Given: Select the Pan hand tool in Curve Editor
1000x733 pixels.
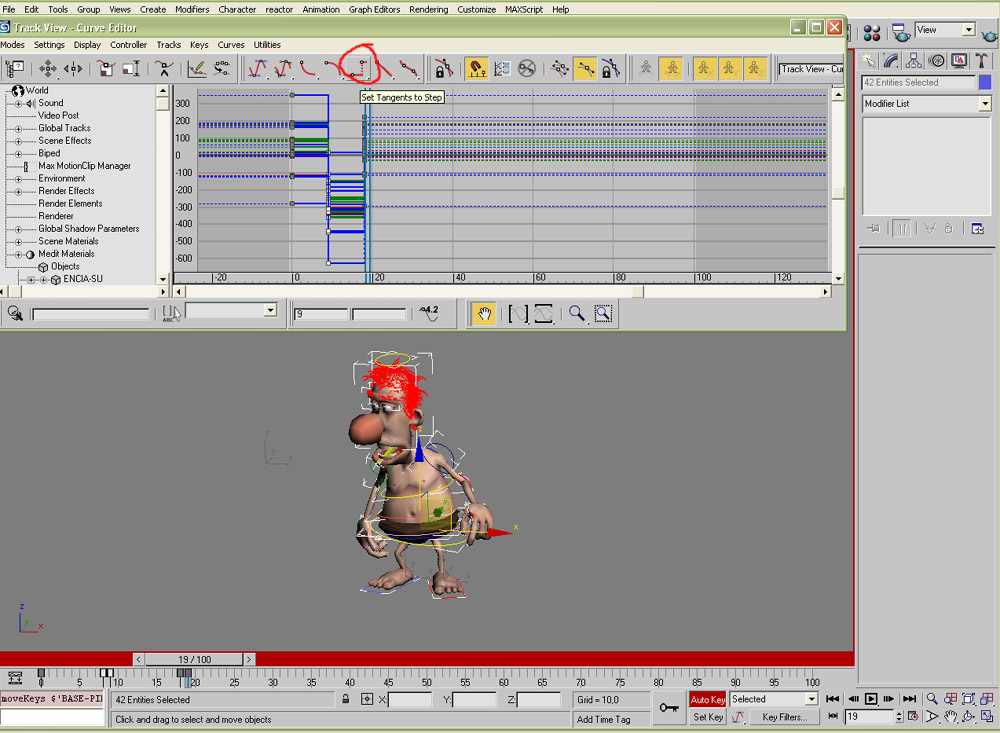Looking at the screenshot, I should coord(484,313).
